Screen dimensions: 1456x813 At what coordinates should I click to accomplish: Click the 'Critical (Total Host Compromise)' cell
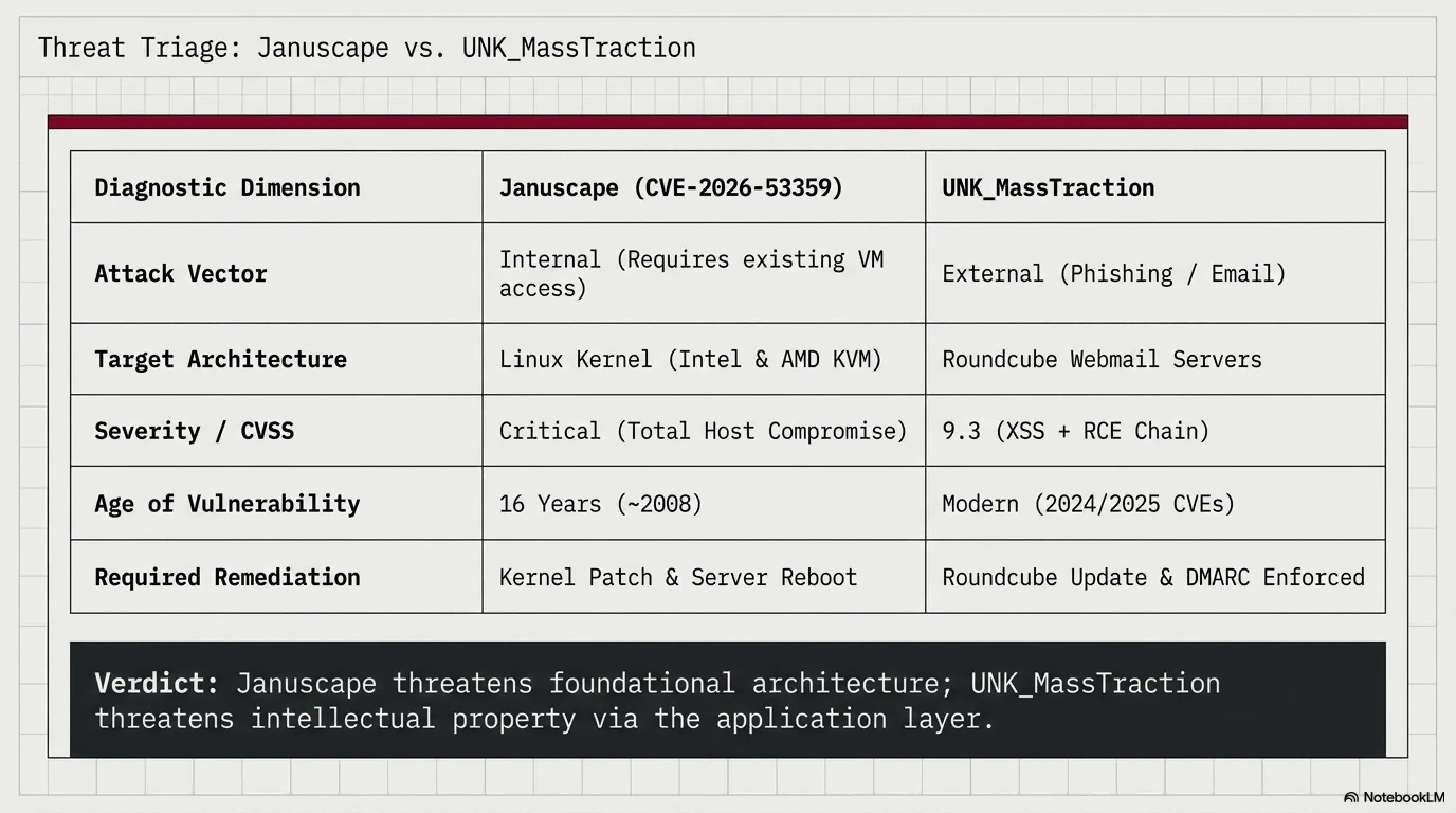pos(703,431)
